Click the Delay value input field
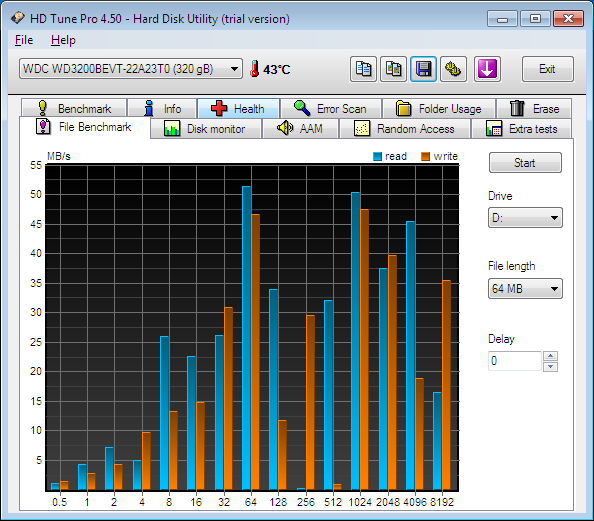 coord(515,361)
